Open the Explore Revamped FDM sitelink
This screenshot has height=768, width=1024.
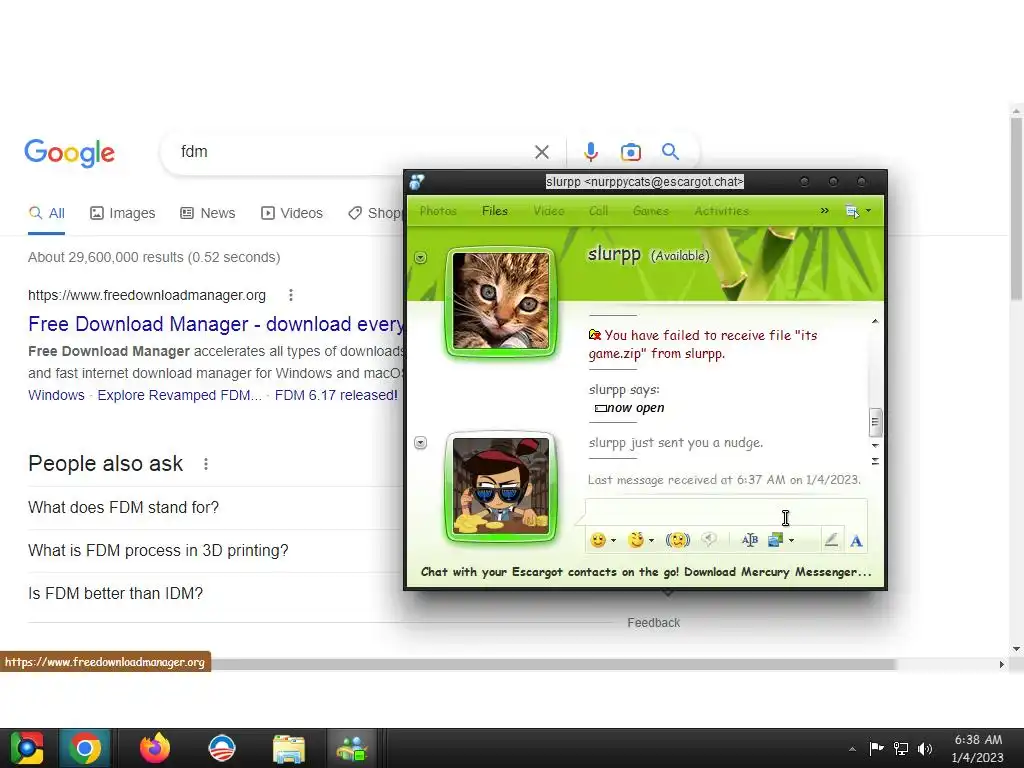click(x=180, y=395)
